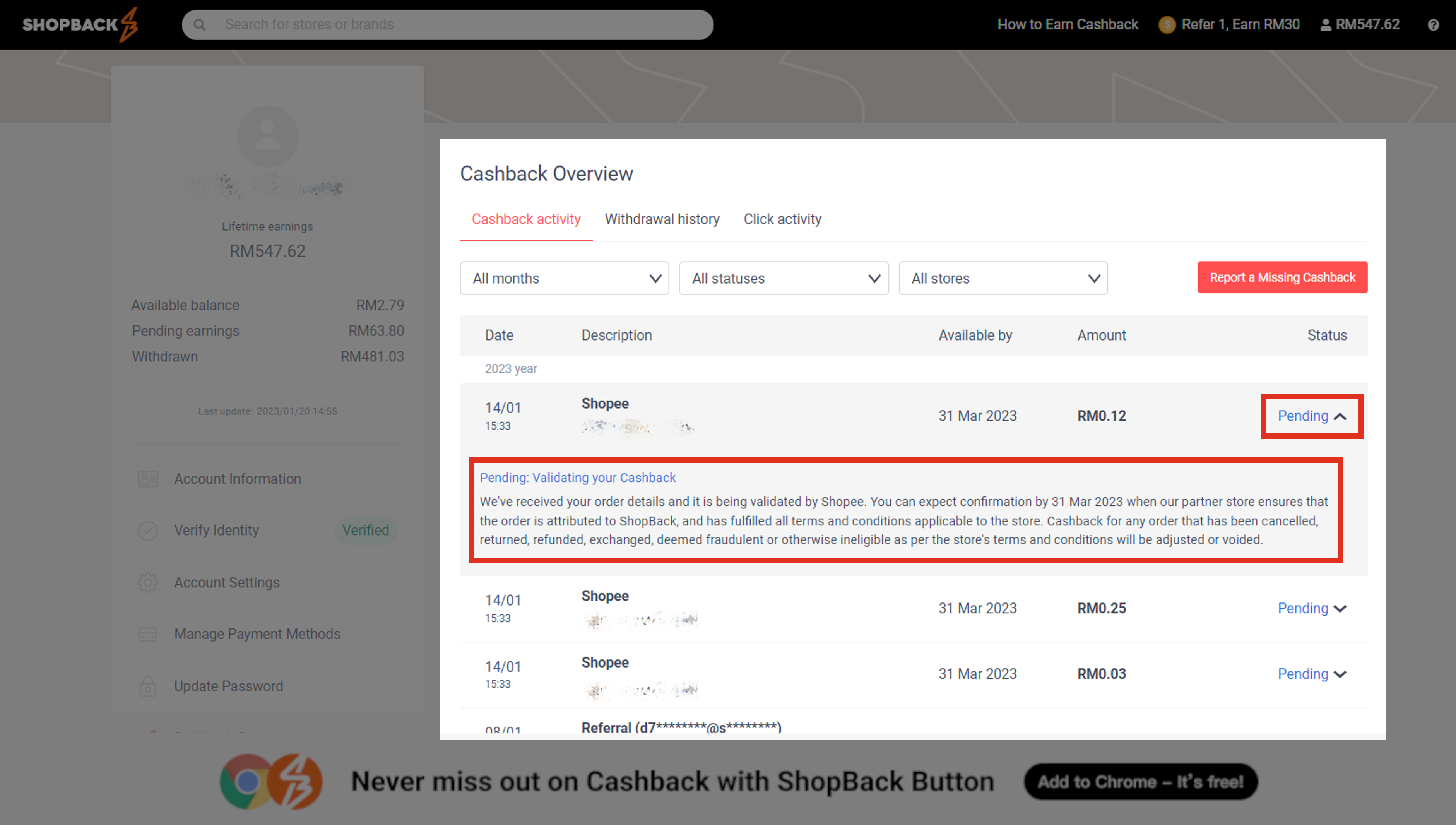
Task: Switch to Withdrawal history tab
Action: (662, 219)
